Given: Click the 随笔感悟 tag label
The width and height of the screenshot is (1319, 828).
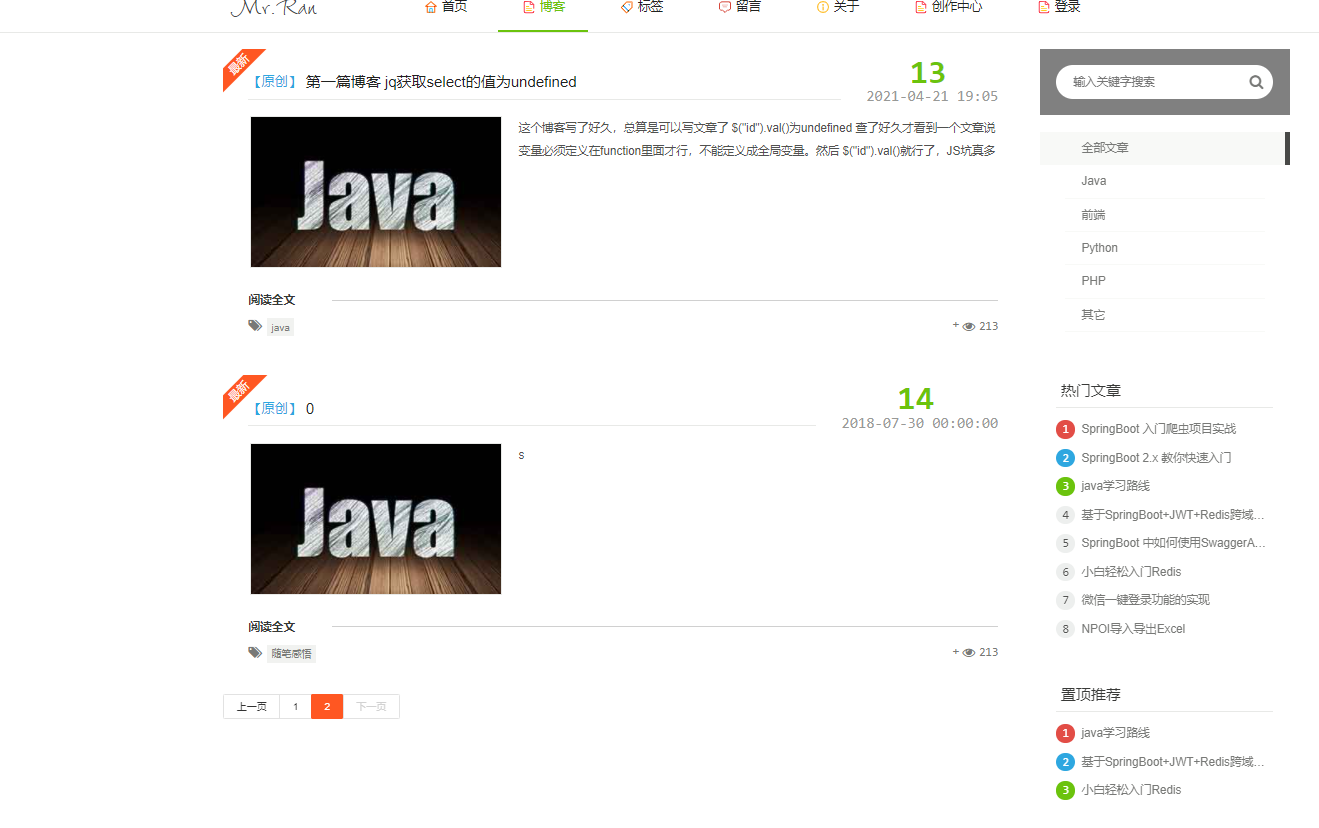Looking at the screenshot, I should [x=291, y=653].
